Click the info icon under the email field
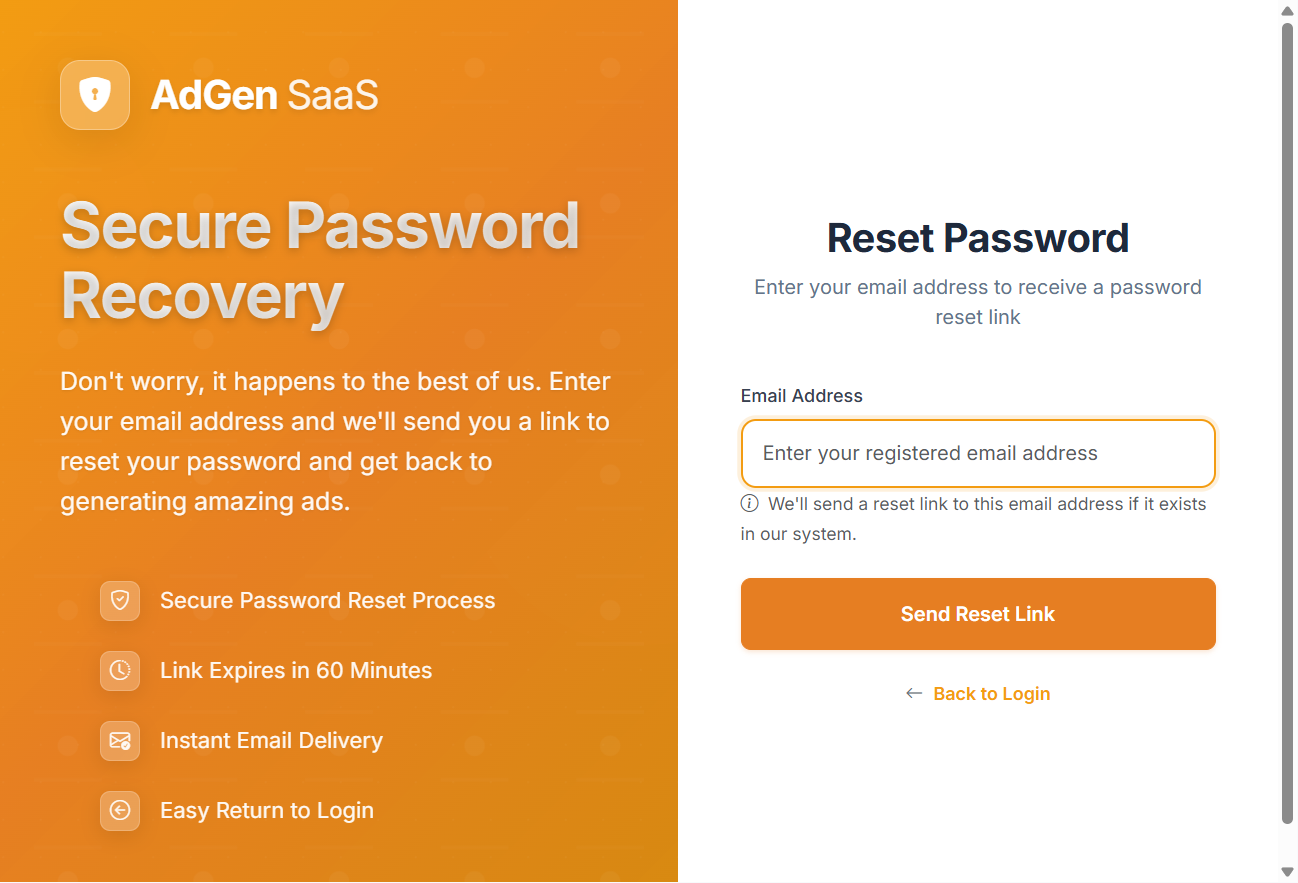The width and height of the screenshot is (1298, 883). (749, 503)
